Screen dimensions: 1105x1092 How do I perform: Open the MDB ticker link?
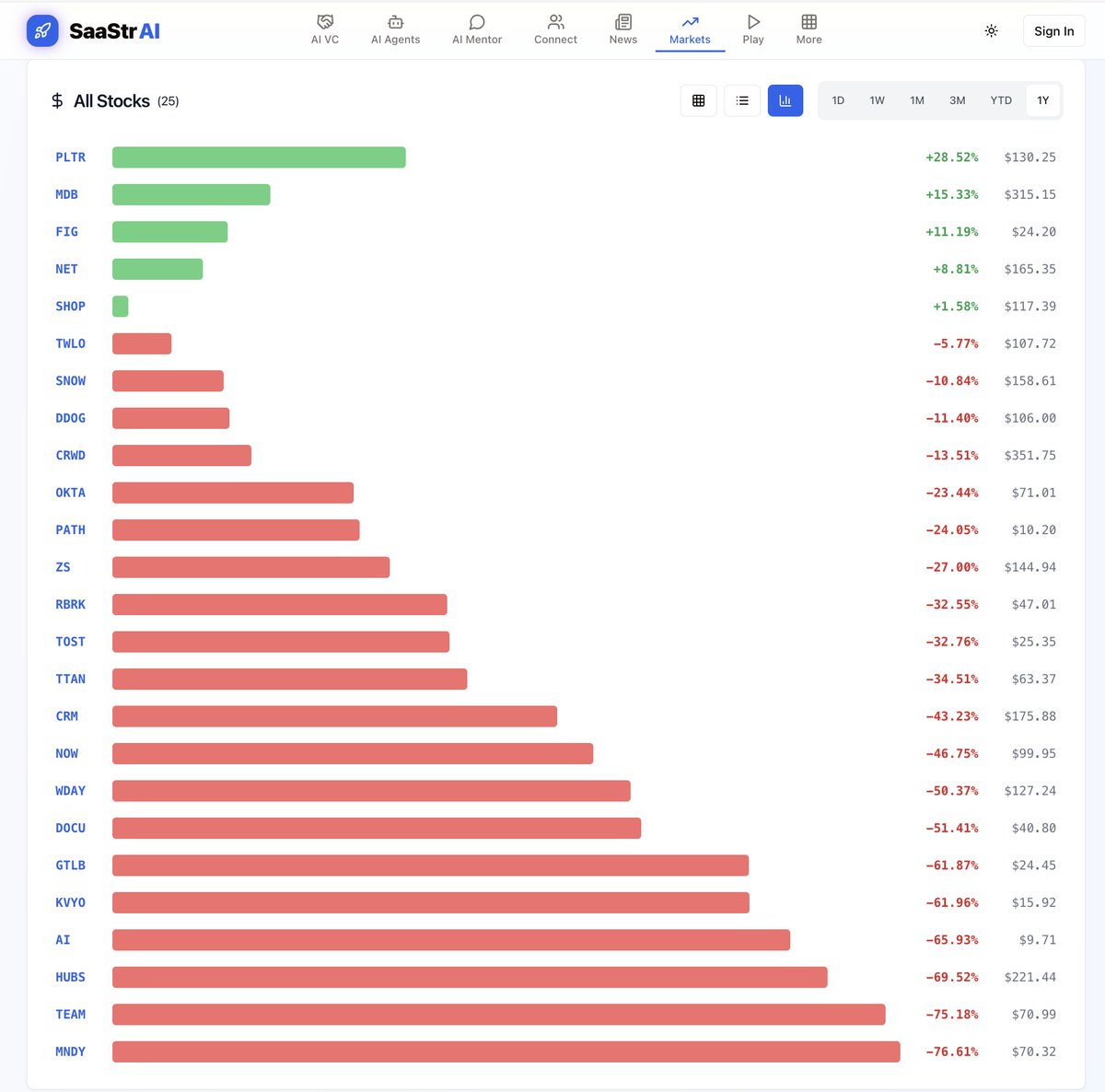[66, 194]
